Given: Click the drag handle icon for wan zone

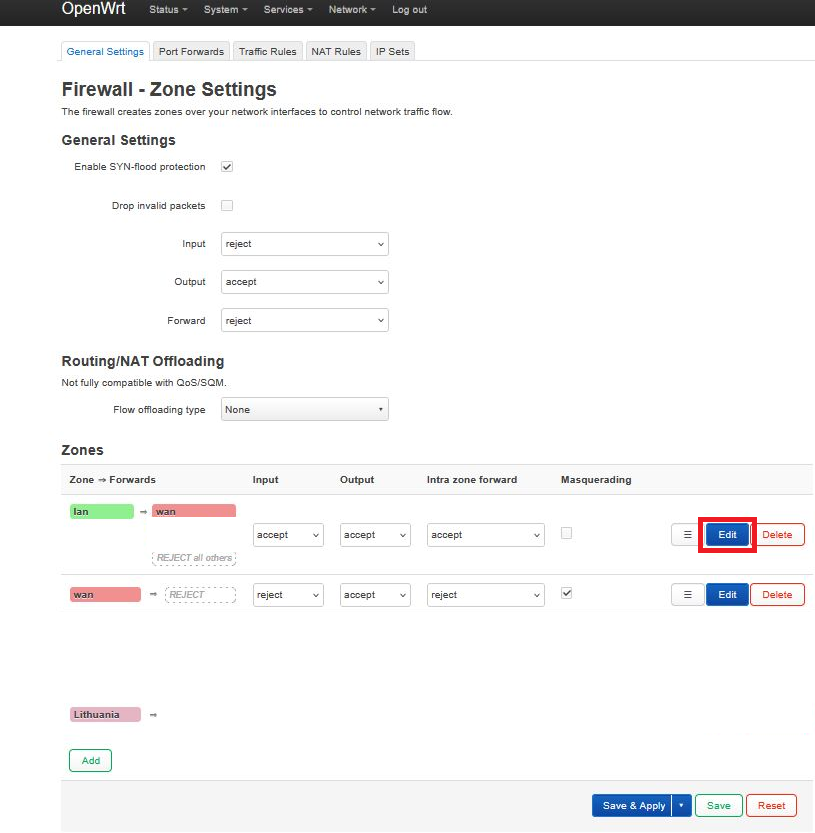Looking at the screenshot, I should (x=686, y=595).
